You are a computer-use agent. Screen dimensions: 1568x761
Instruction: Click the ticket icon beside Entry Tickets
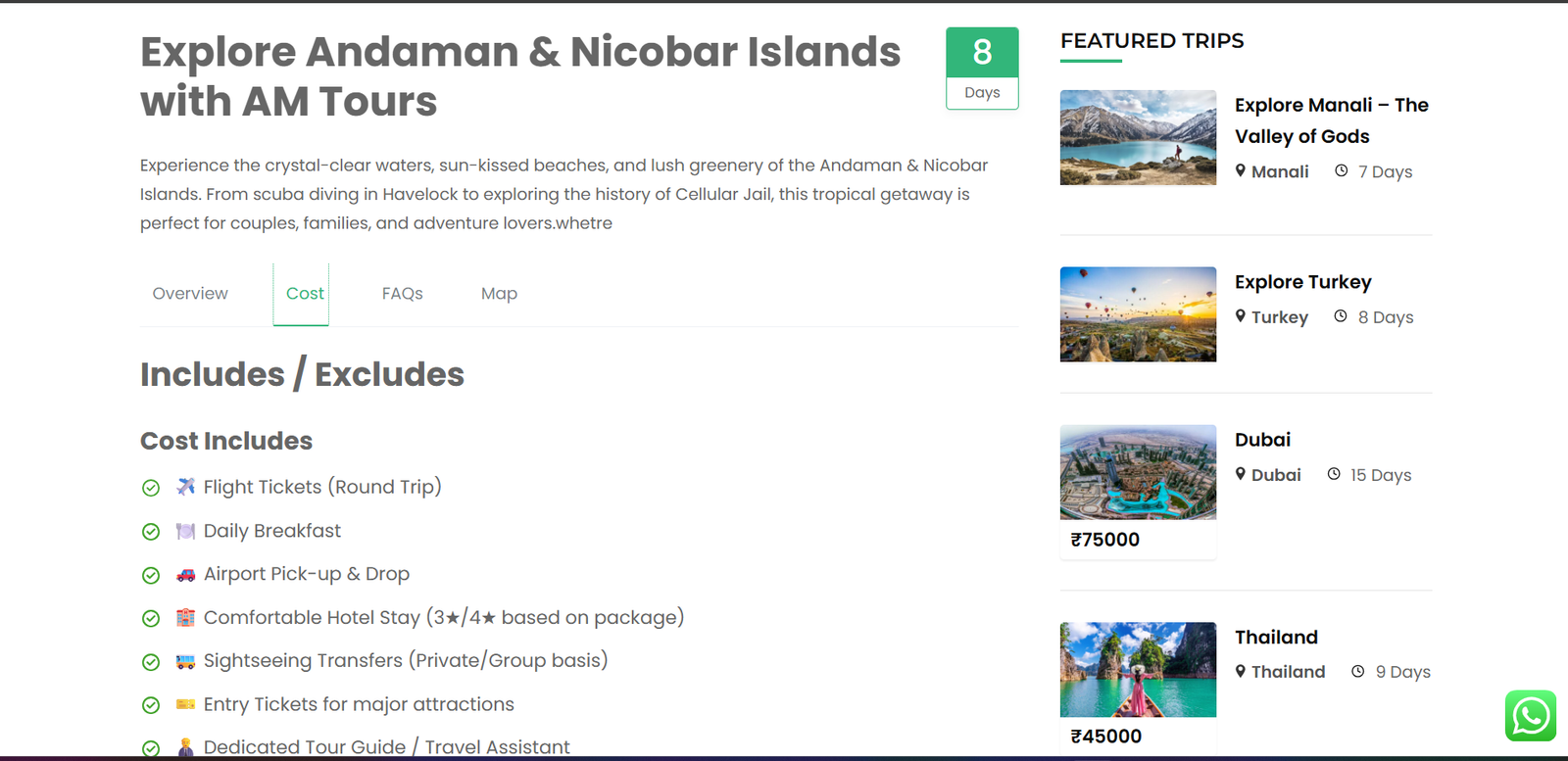click(185, 704)
